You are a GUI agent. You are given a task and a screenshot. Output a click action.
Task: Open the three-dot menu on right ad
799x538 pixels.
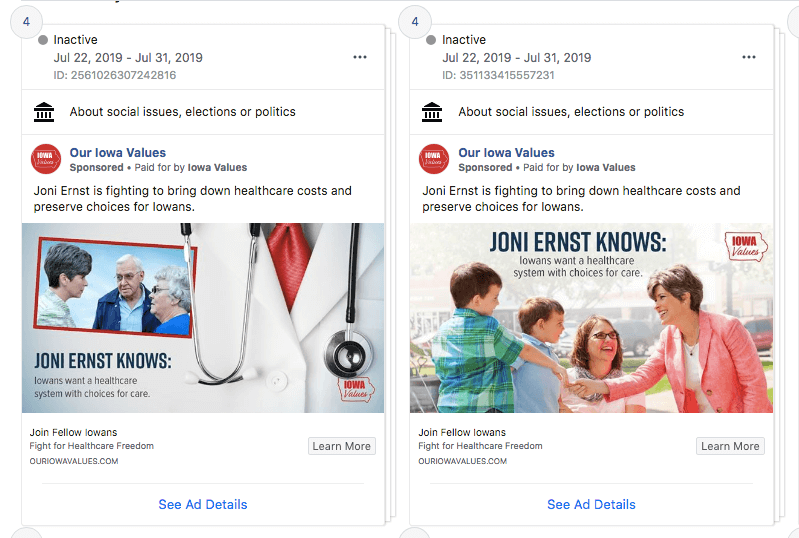click(749, 58)
